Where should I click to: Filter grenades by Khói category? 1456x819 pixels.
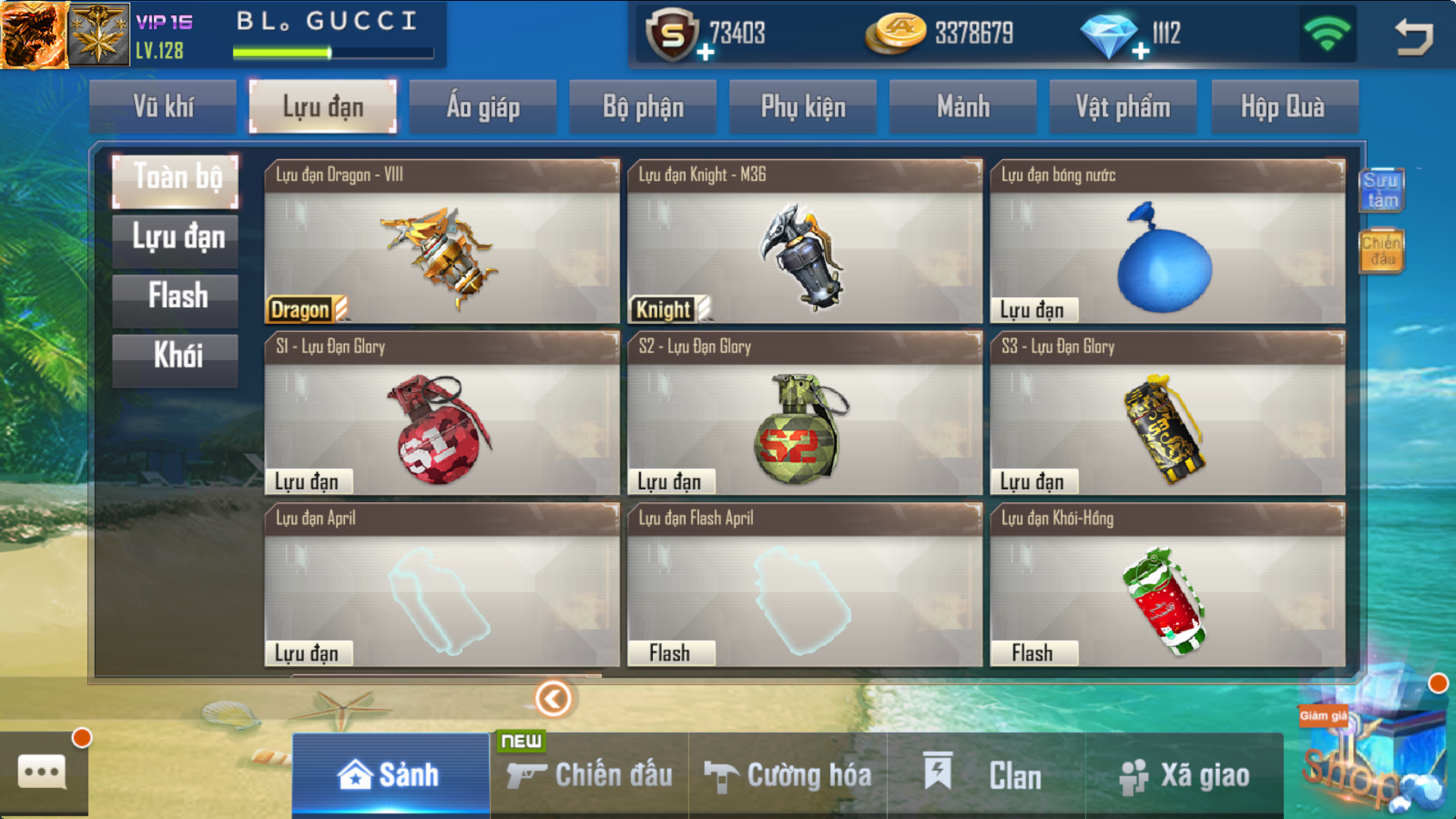176,356
